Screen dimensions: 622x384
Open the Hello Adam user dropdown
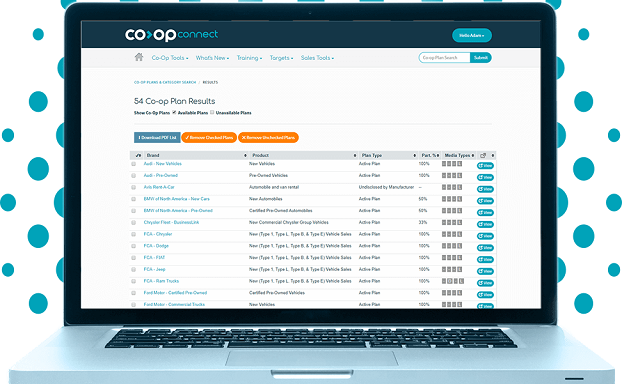coord(472,35)
